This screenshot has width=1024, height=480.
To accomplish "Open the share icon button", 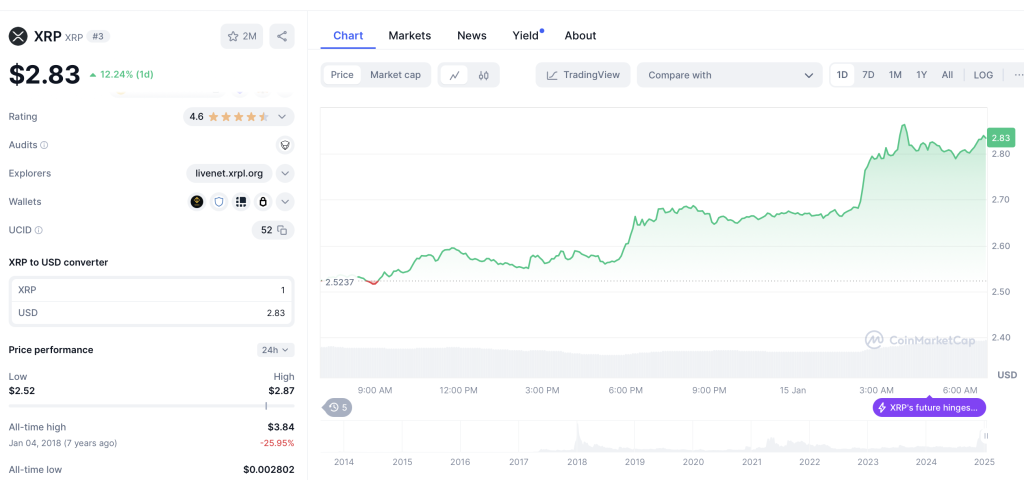I will (x=282, y=37).
